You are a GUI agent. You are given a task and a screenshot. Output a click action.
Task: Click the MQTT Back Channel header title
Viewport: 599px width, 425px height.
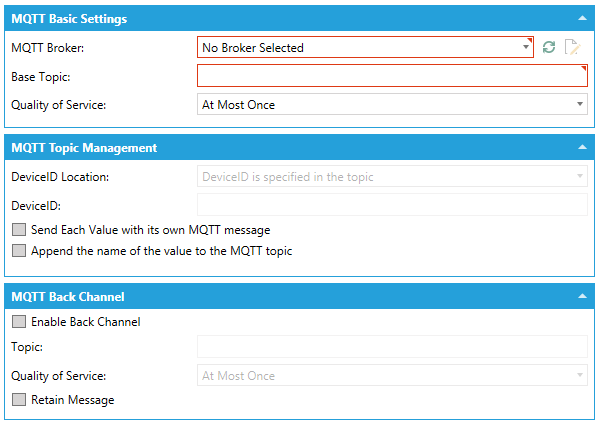(x=68, y=297)
